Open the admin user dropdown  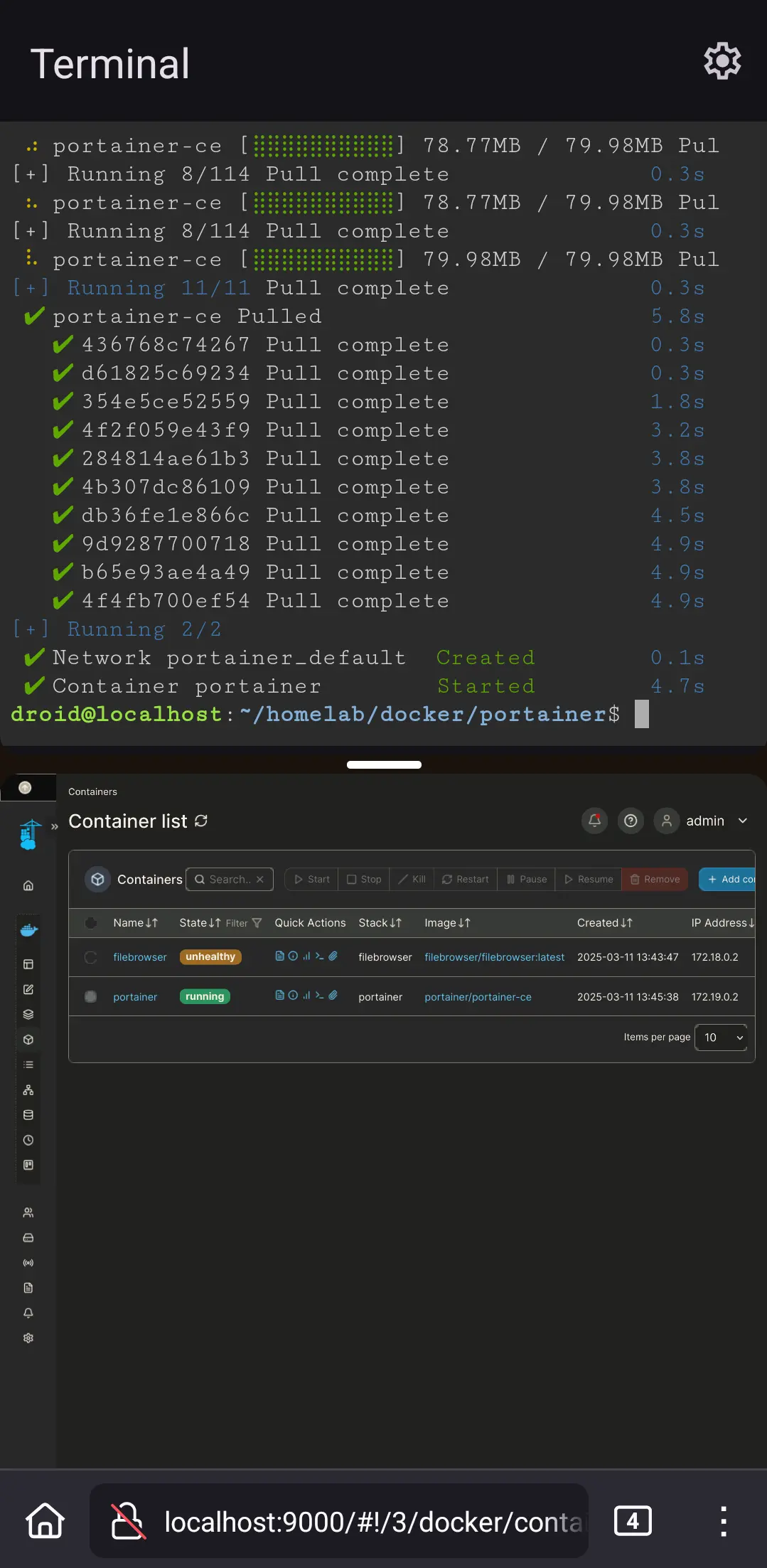point(704,821)
